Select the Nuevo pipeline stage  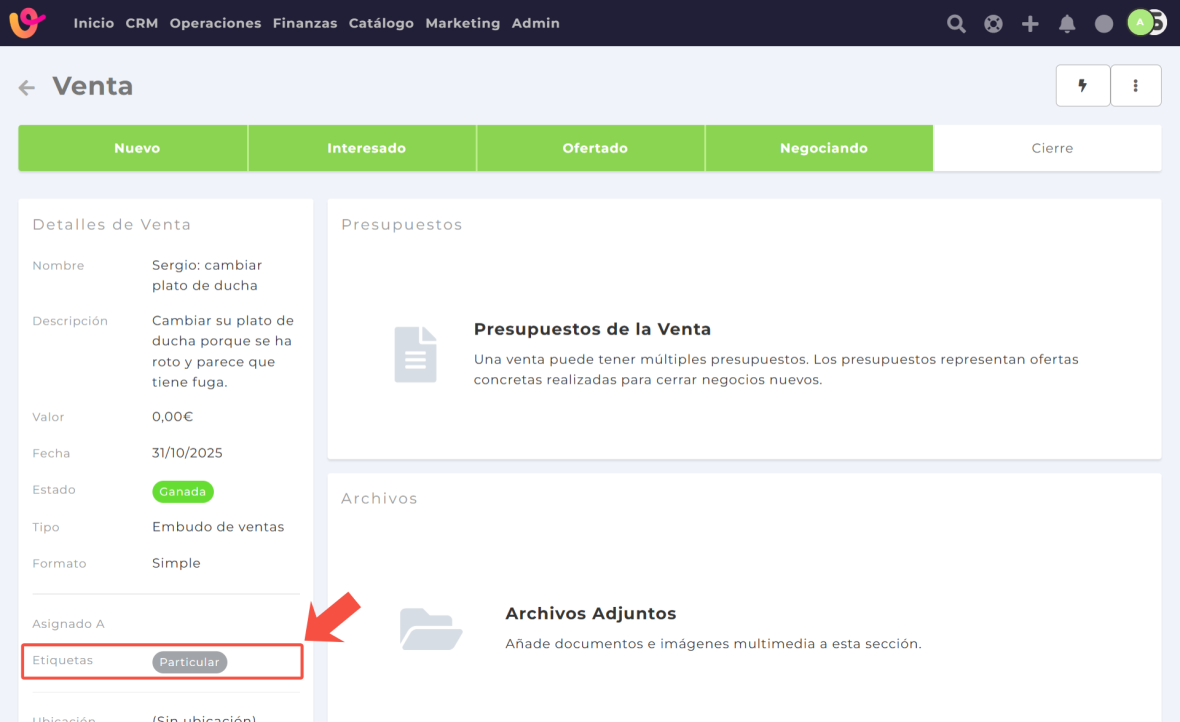[x=137, y=148]
